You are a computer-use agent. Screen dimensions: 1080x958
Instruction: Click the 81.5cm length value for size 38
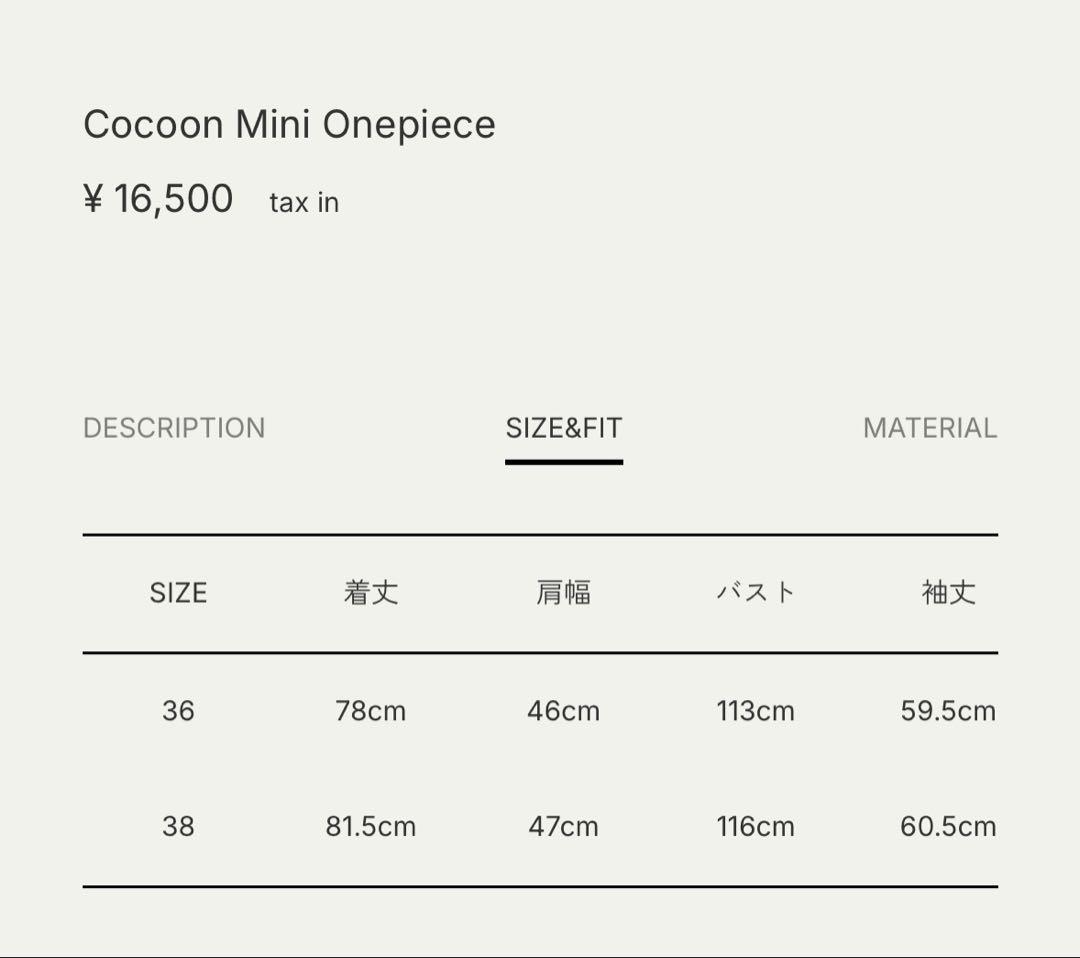pyautogui.click(x=371, y=826)
